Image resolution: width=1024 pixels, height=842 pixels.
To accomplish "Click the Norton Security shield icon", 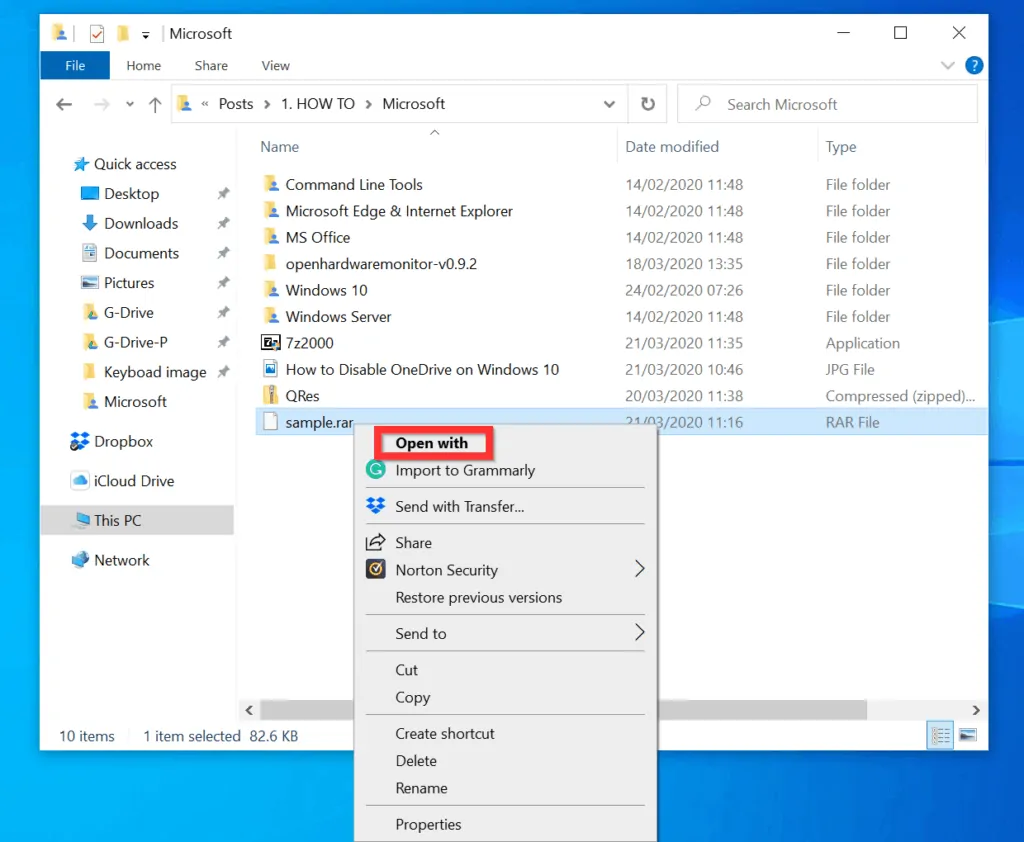I will (374, 570).
